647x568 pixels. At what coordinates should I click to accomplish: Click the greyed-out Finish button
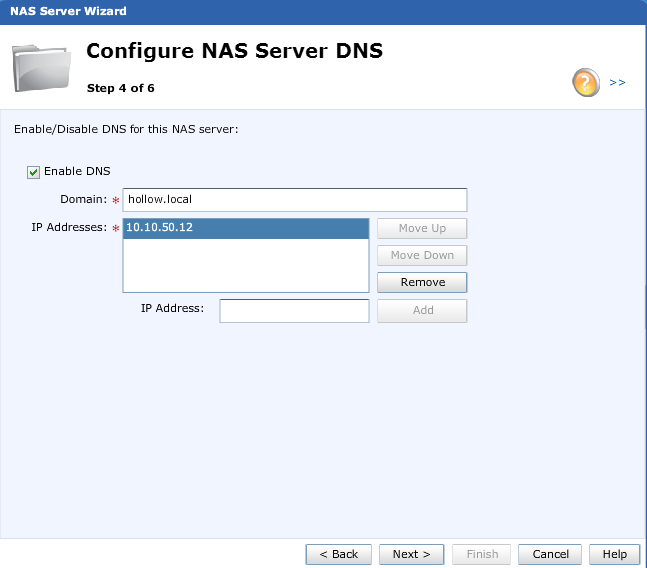click(482, 554)
